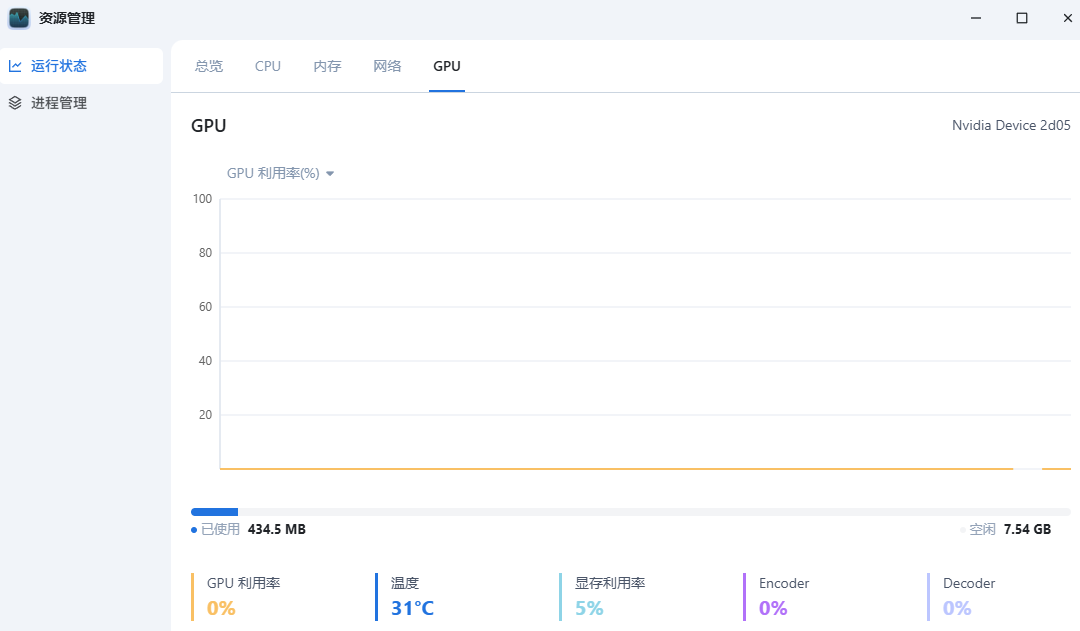
Task: Click the GPU memory usage progress bar
Action: click(630, 512)
